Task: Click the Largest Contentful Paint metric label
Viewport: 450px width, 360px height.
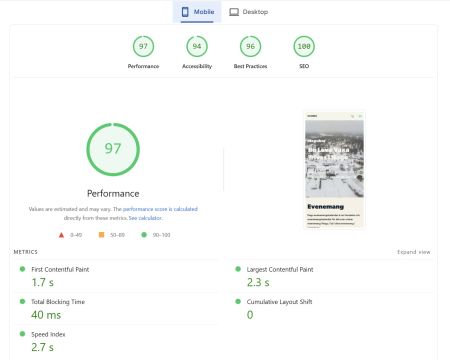Action: click(280, 269)
